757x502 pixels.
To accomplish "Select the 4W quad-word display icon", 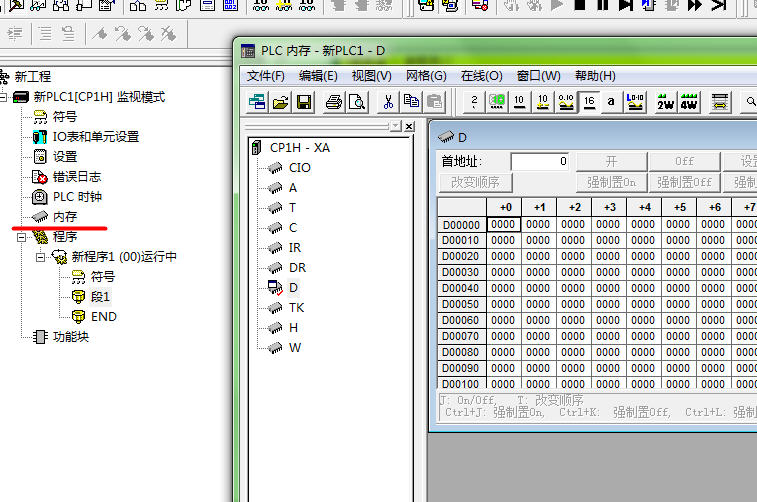I will (x=689, y=102).
